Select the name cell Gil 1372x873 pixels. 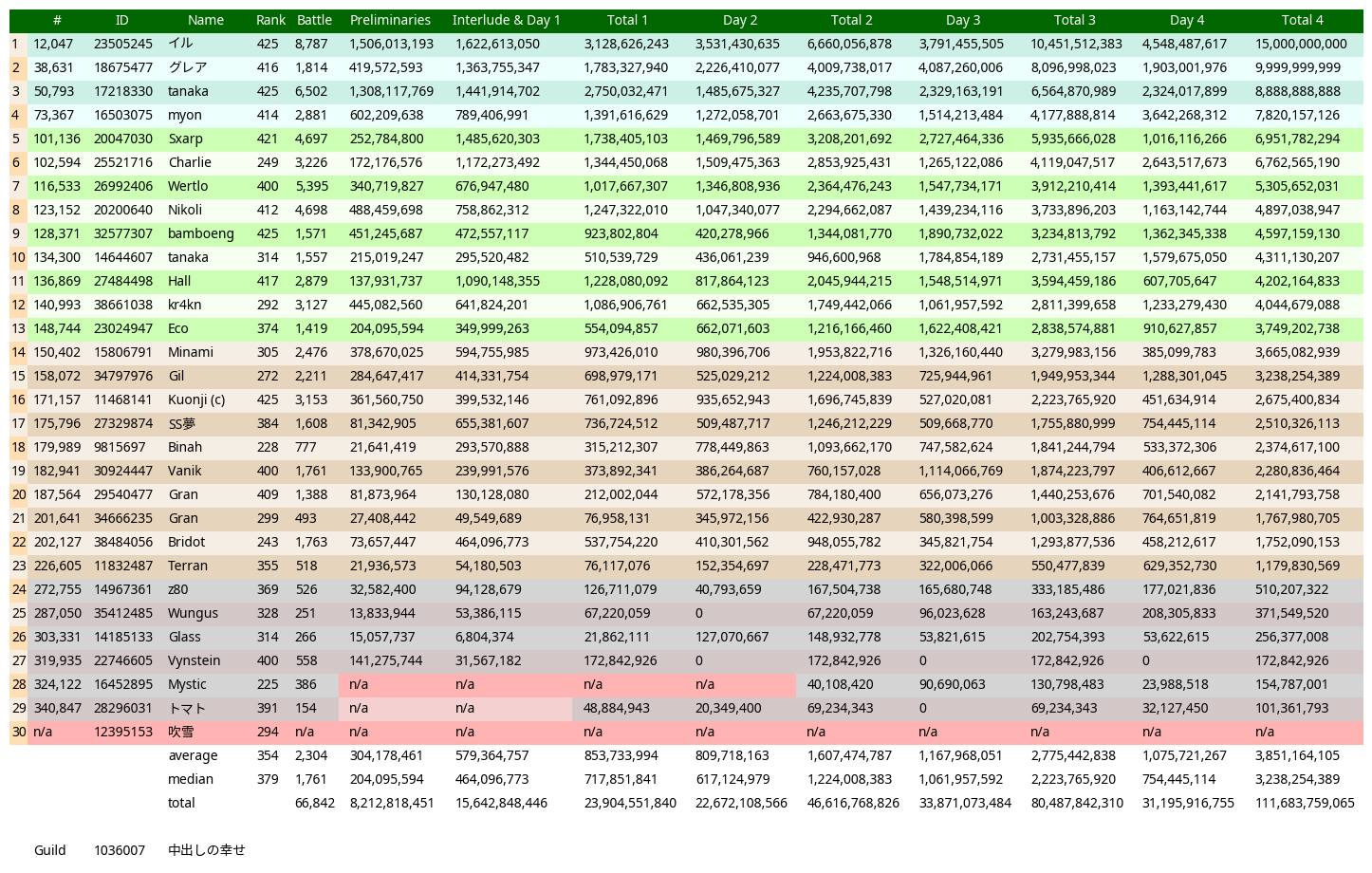[176, 376]
